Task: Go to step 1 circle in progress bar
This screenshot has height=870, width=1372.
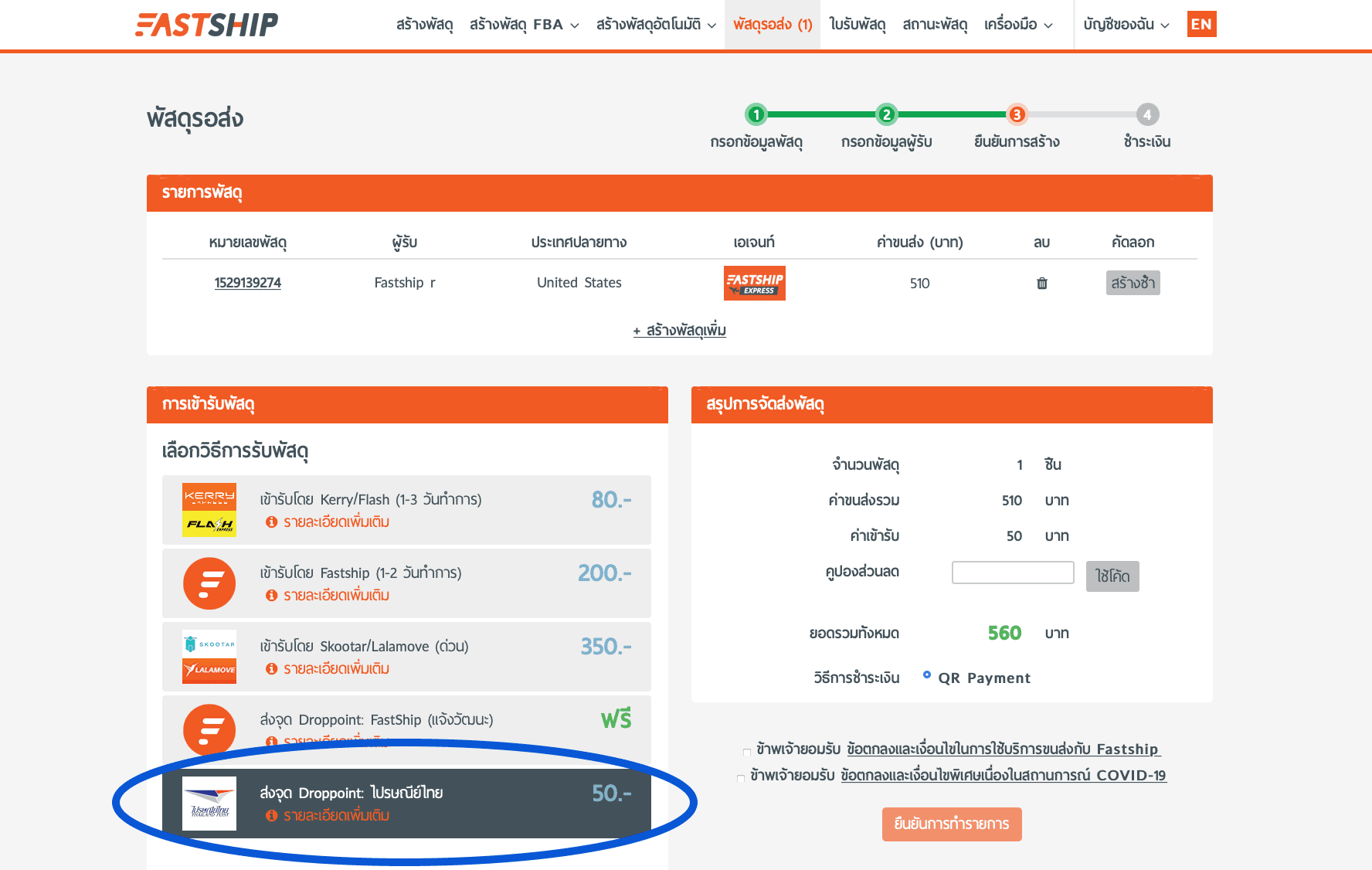Action: pos(756,114)
